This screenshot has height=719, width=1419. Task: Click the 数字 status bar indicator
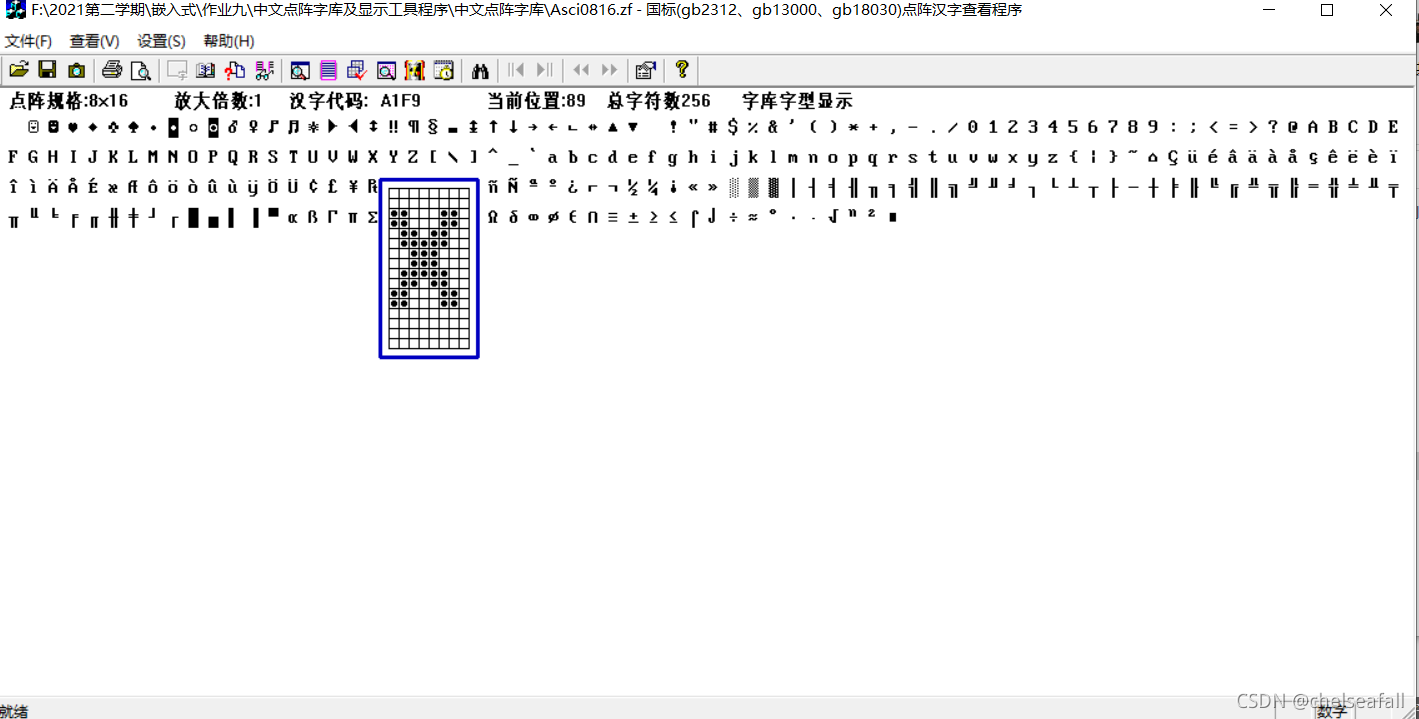coord(1331,710)
